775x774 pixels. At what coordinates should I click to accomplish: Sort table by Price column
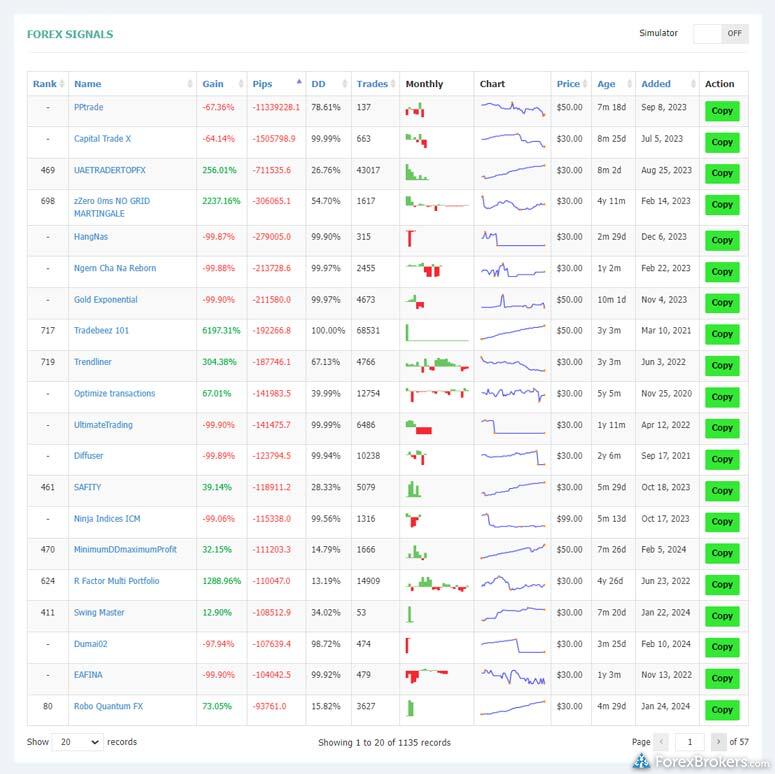[x=568, y=84]
